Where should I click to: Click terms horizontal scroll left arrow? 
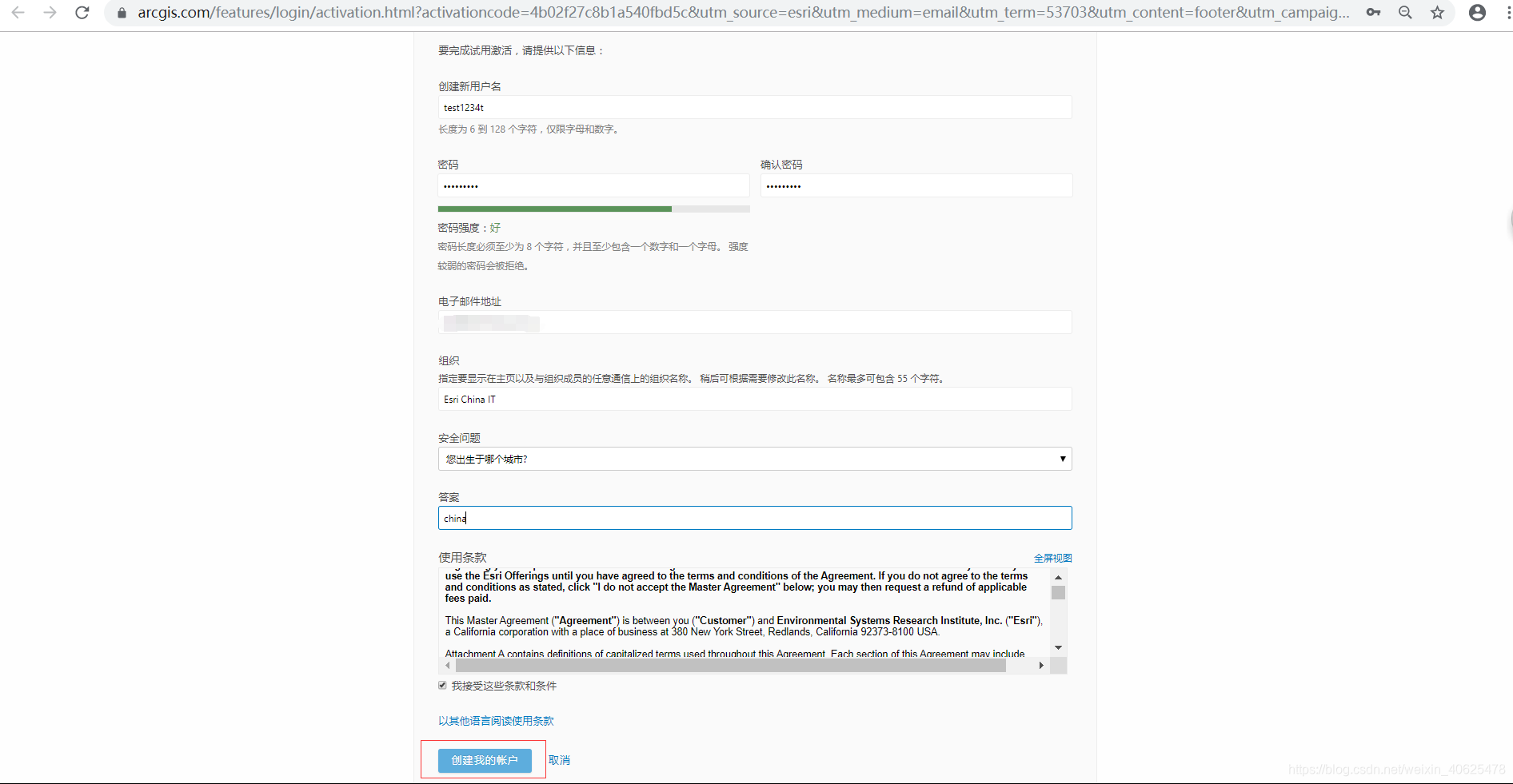click(447, 666)
